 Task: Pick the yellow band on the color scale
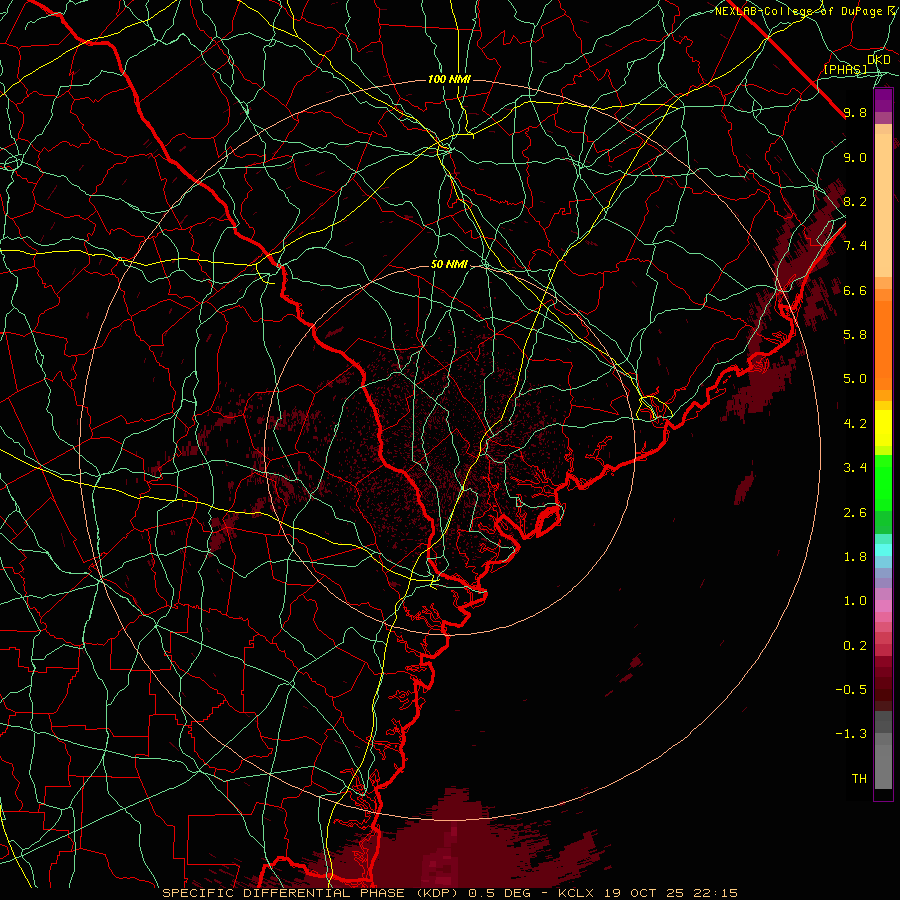[x=883, y=428]
